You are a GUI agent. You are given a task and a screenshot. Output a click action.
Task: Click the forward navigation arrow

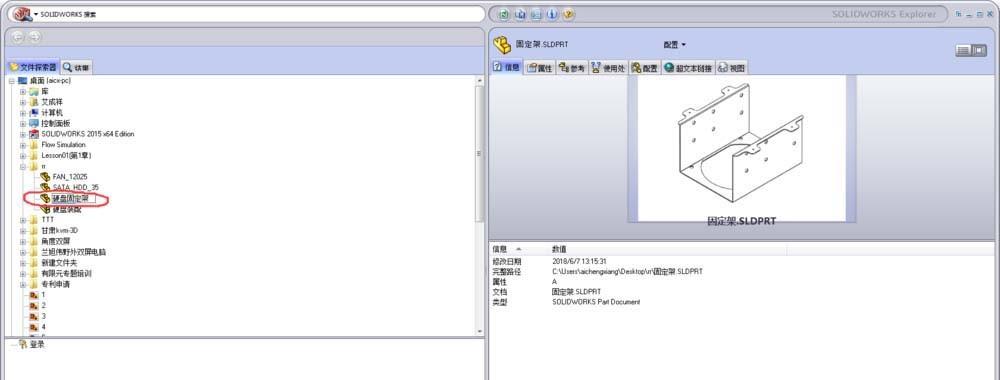click(34, 37)
